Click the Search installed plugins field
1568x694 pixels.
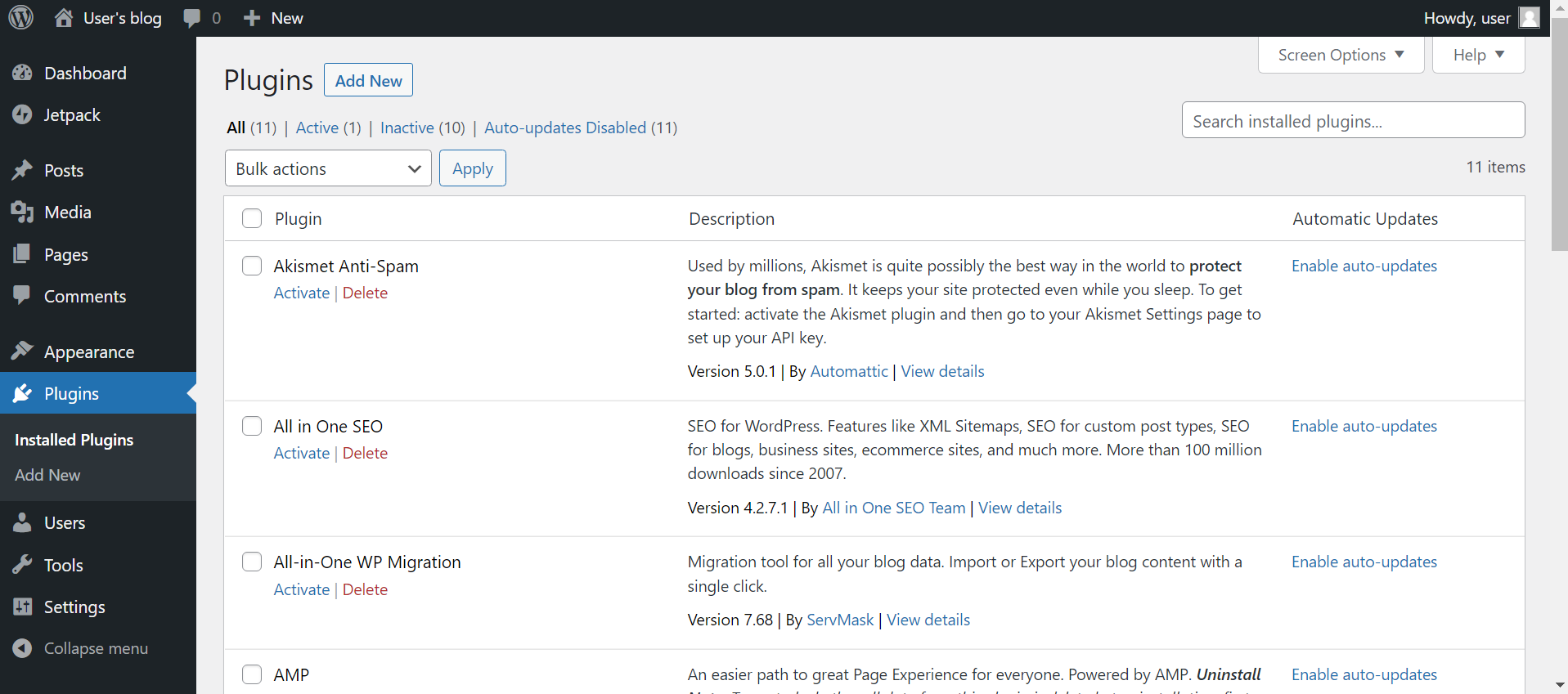pos(1353,120)
